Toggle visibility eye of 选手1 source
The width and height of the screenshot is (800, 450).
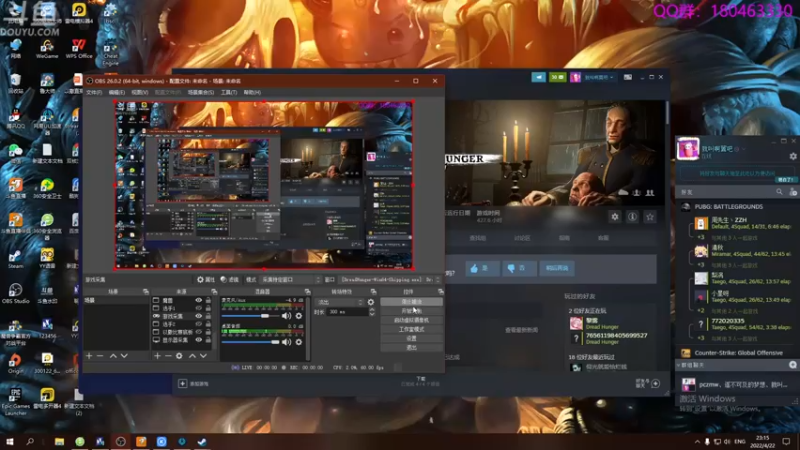point(198,308)
